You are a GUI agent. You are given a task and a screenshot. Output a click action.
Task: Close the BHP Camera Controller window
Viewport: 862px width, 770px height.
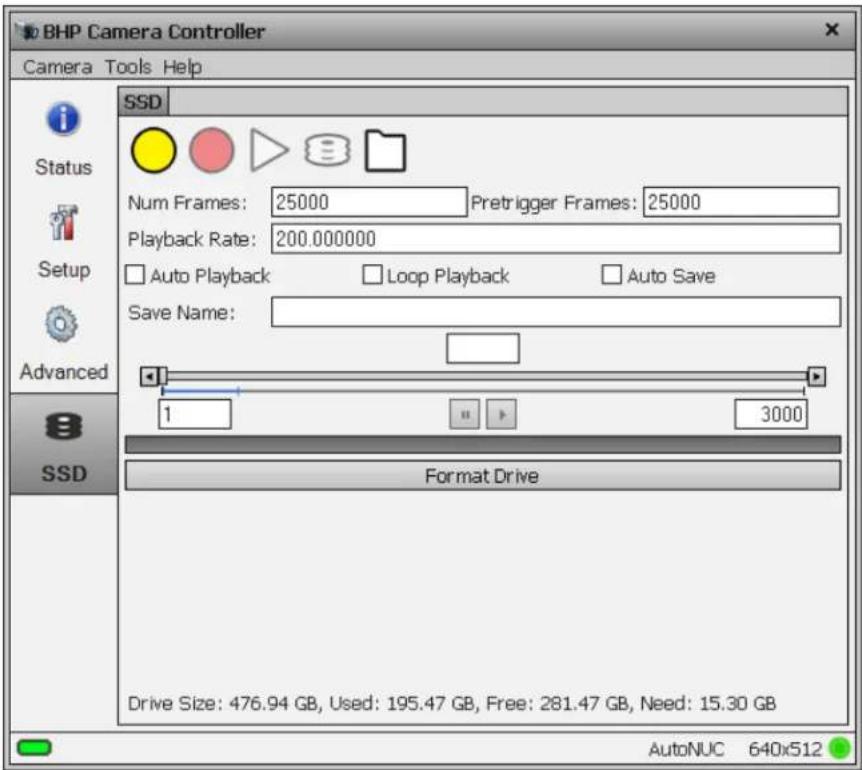coord(832,29)
